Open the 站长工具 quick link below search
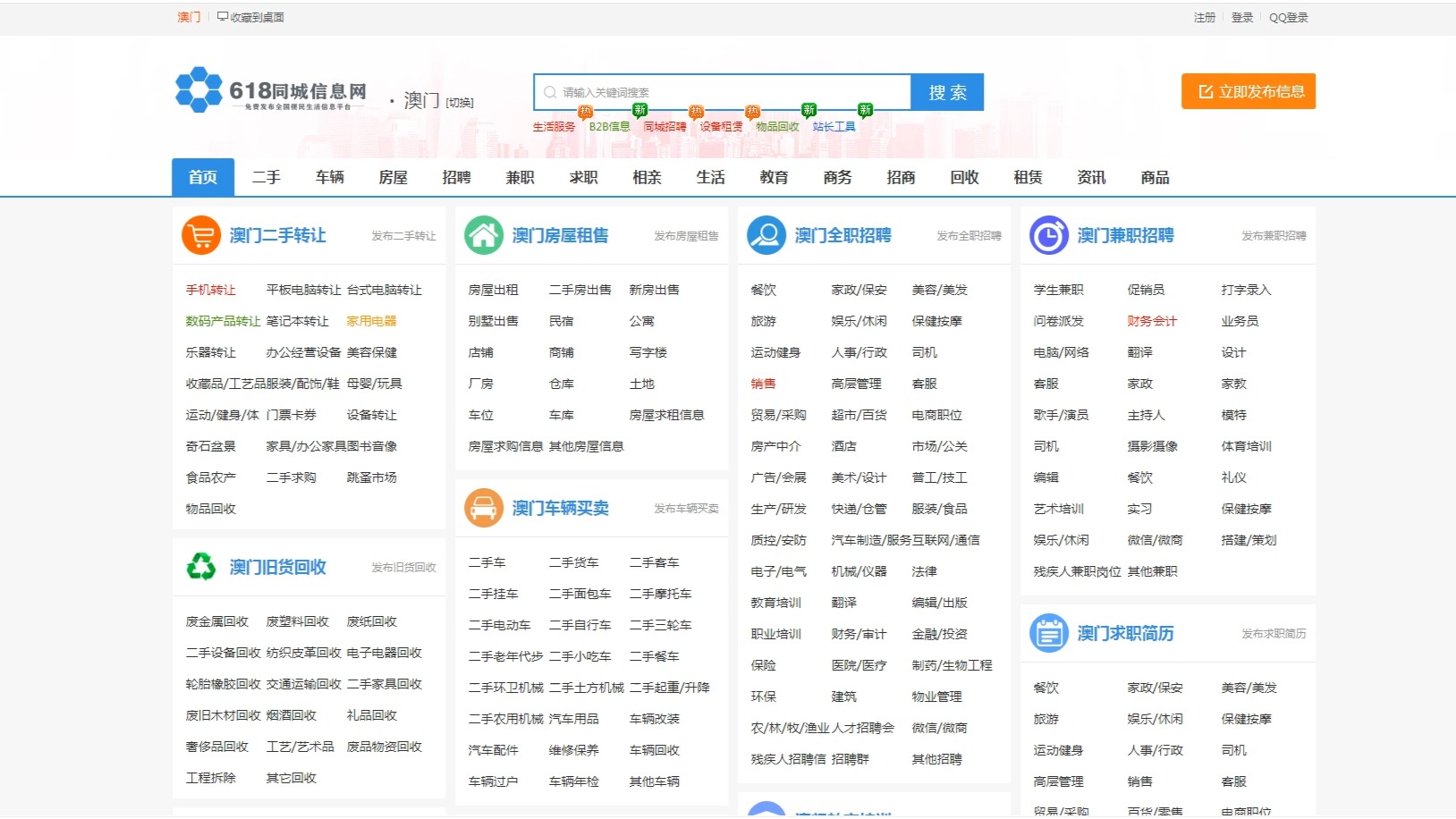 click(x=834, y=127)
